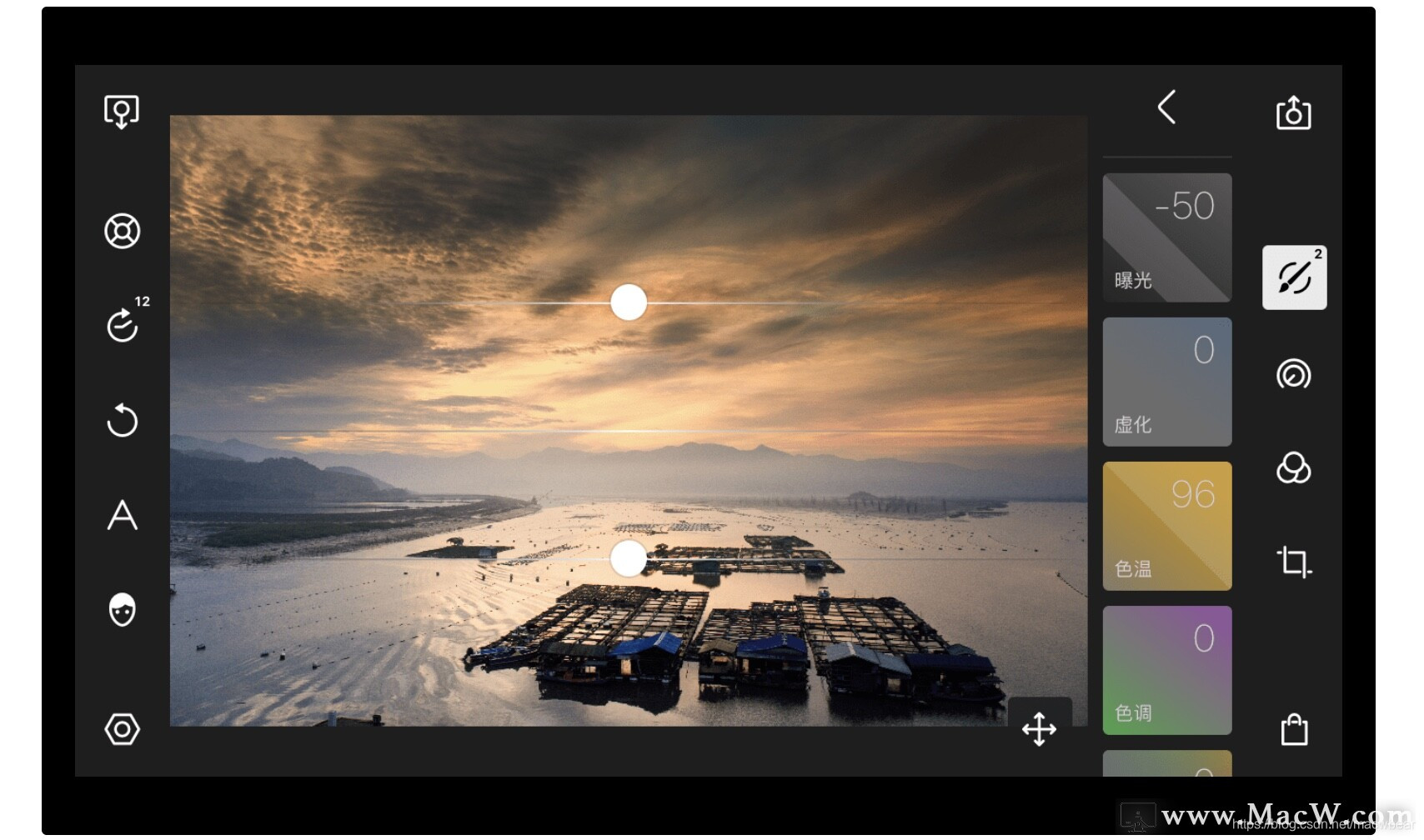
Task: Open the color filters three-circle icon
Action: 1294,468
